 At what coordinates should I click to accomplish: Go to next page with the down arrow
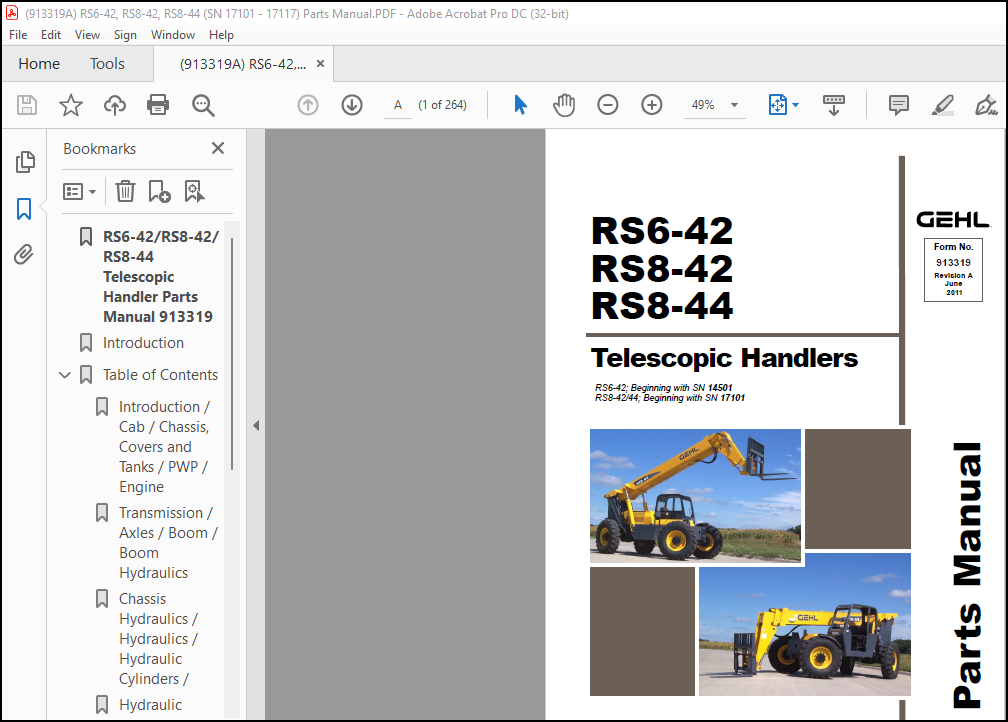point(352,105)
